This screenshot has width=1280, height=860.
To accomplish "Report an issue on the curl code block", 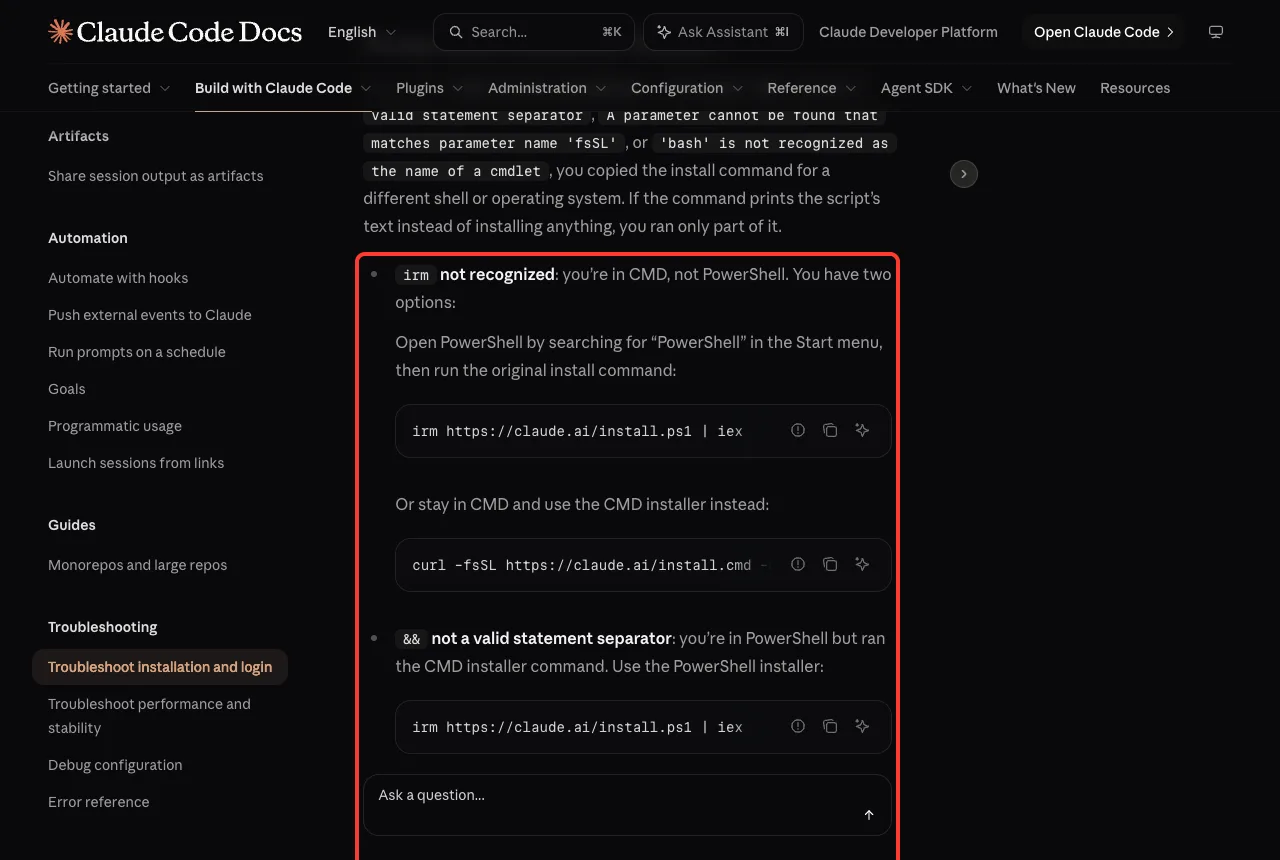I will (x=798, y=564).
